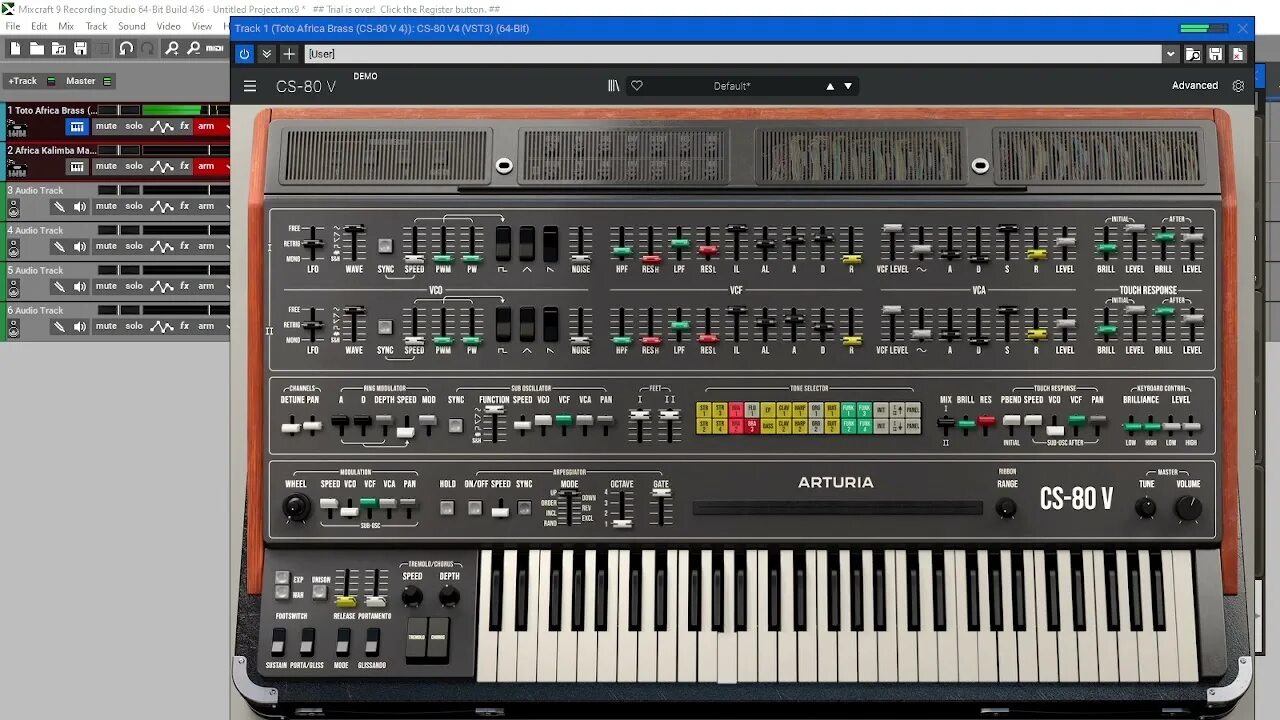Click the modulation WHEEL knob

(x=296, y=508)
